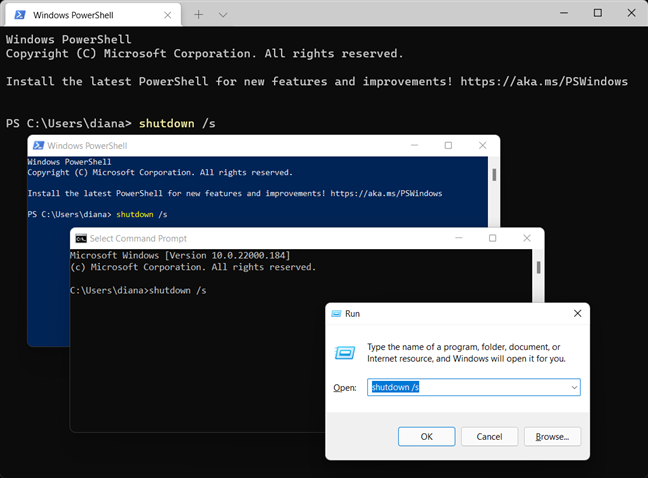Open a new Windows Terminal tab with plus

[x=198, y=15]
